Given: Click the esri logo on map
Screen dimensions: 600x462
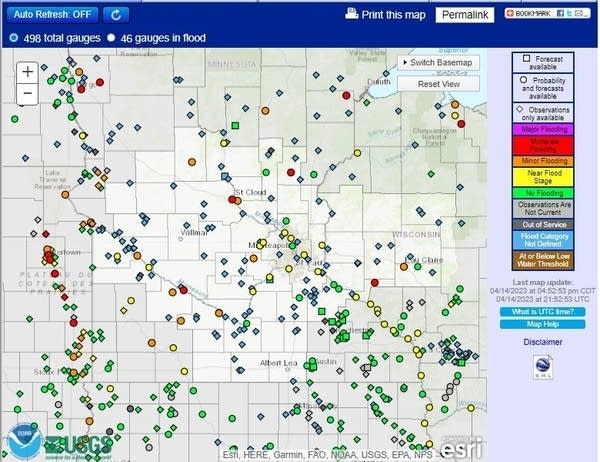Looking at the screenshot, I should 462,448.
